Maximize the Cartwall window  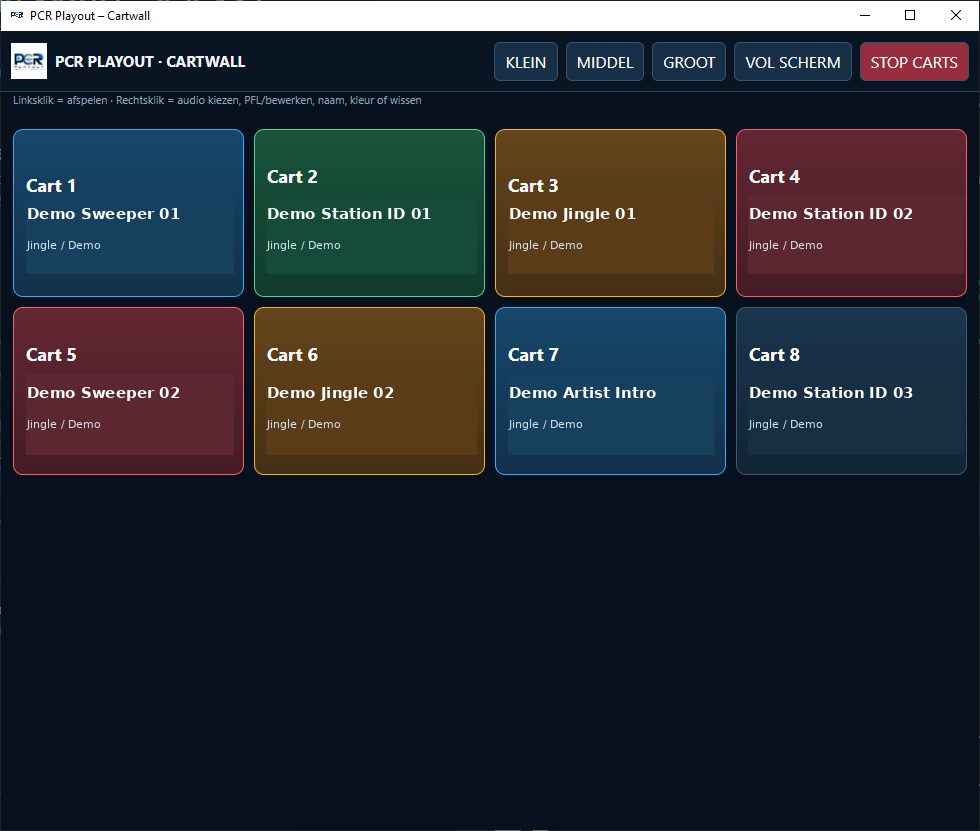point(910,16)
